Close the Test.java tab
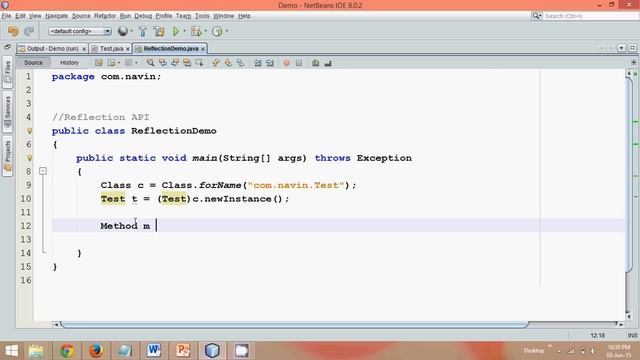 tap(128, 49)
